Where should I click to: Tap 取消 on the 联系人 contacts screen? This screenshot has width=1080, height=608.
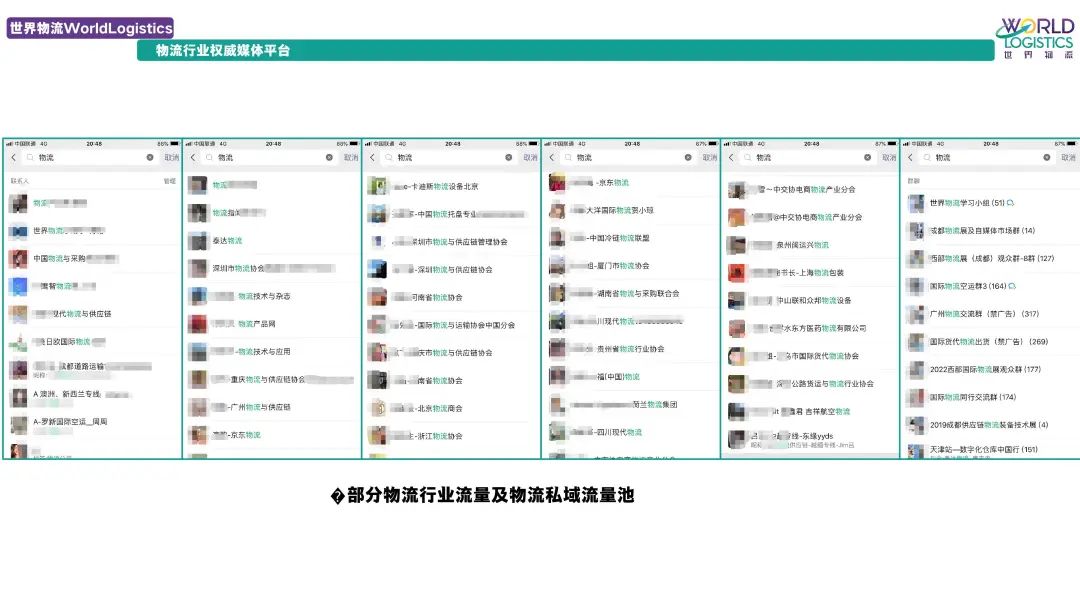tap(172, 158)
